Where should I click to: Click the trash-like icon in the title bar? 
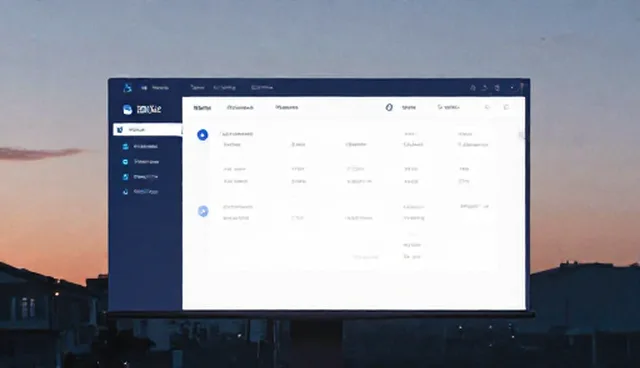[497, 88]
